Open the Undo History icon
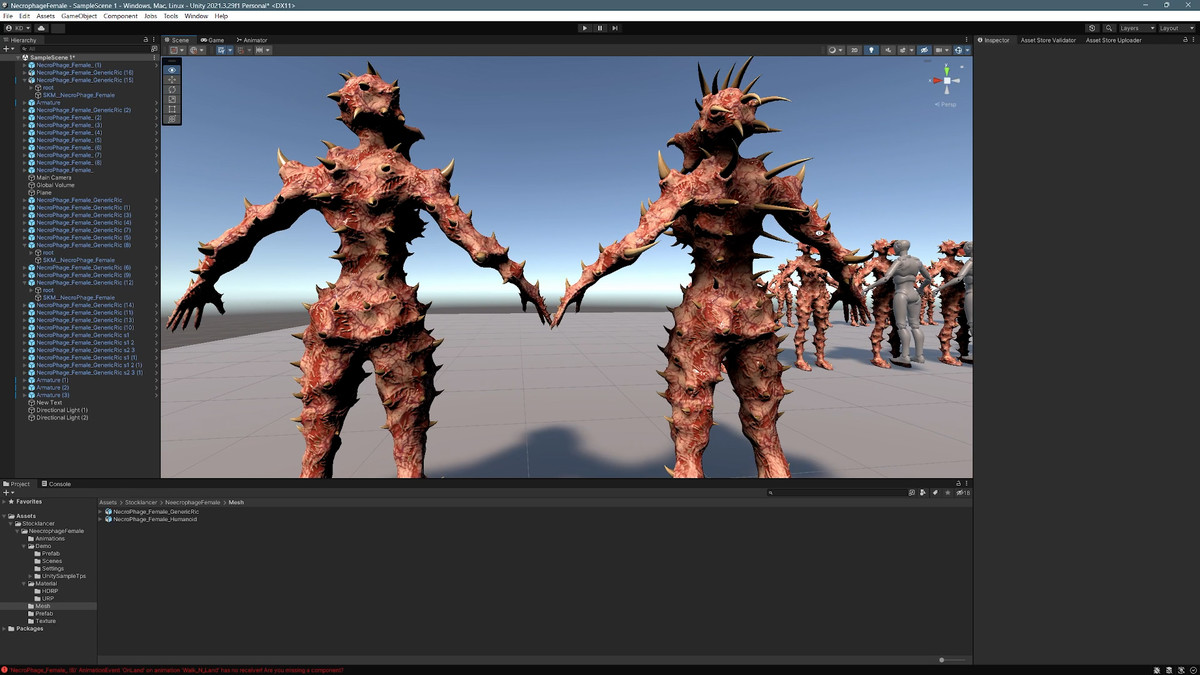This screenshot has height=675, width=1200. 1092,28
